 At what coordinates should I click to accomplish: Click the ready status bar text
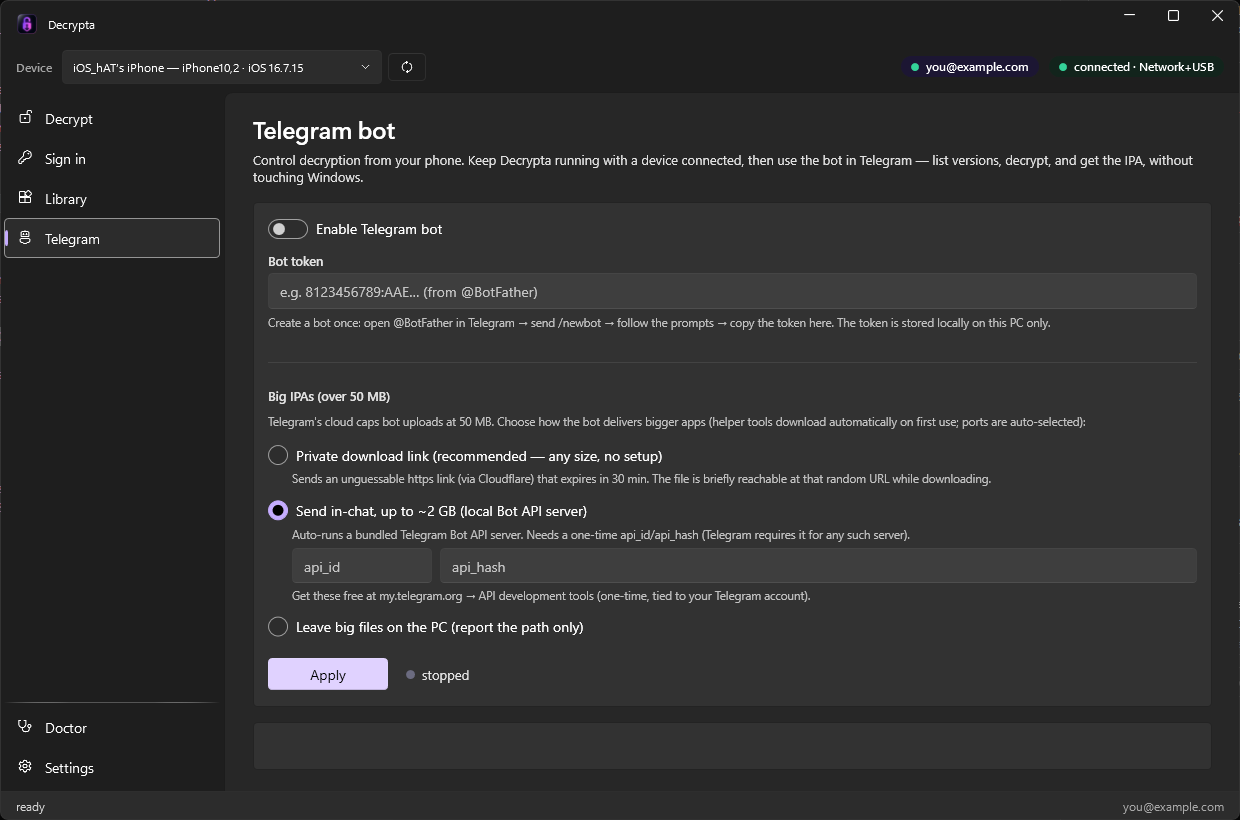(x=30, y=807)
